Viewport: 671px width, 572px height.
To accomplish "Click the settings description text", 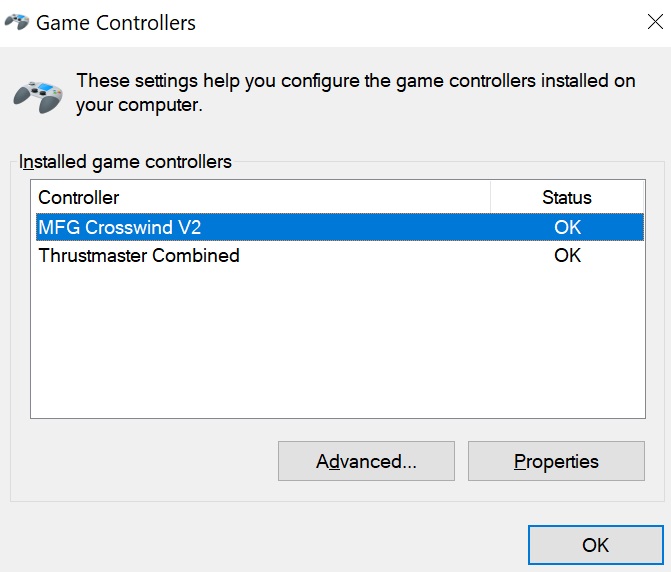I will pyautogui.click(x=356, y=93).
